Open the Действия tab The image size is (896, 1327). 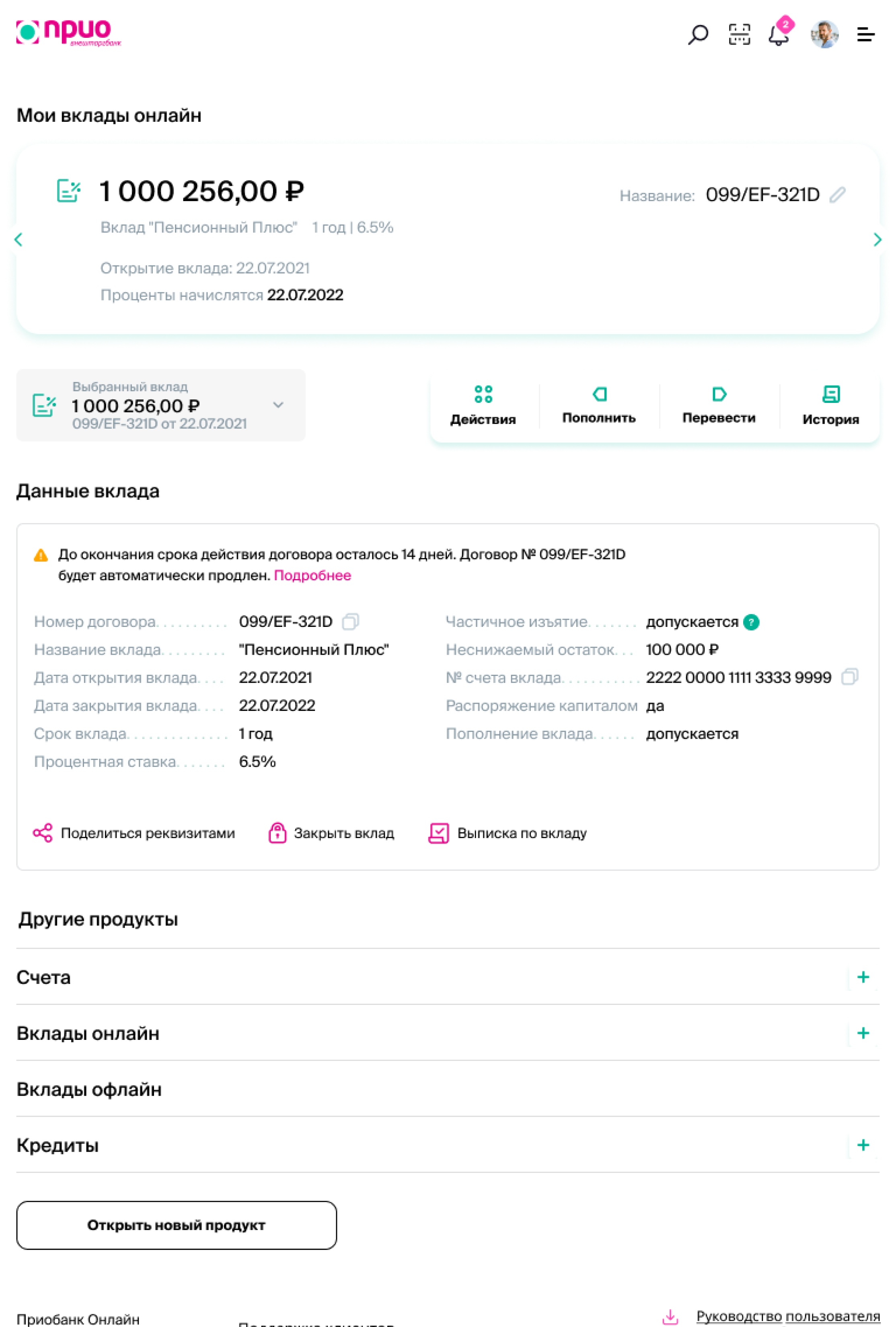click(483, 405)
